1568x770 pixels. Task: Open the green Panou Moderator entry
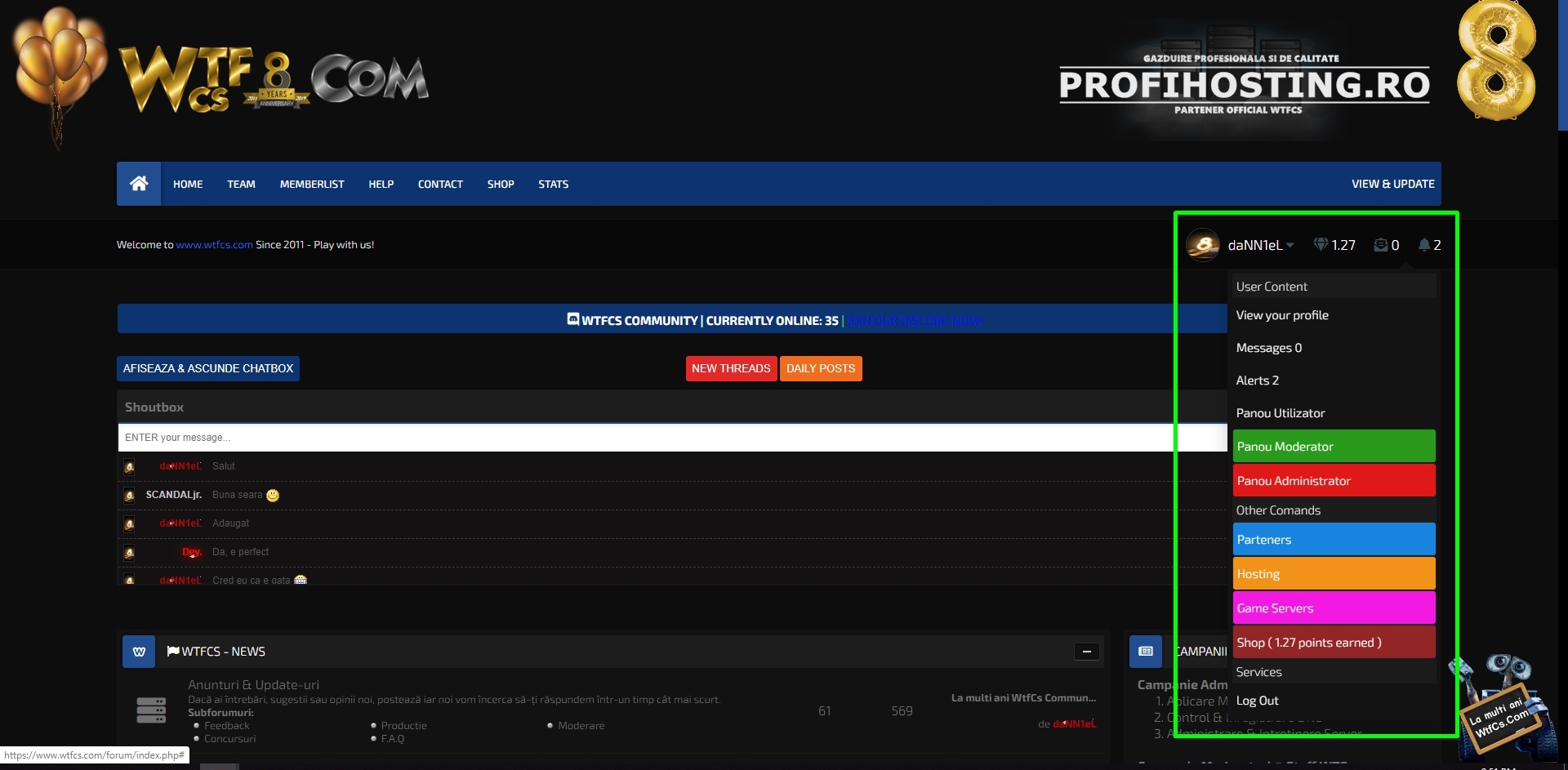pos(1333,447)
